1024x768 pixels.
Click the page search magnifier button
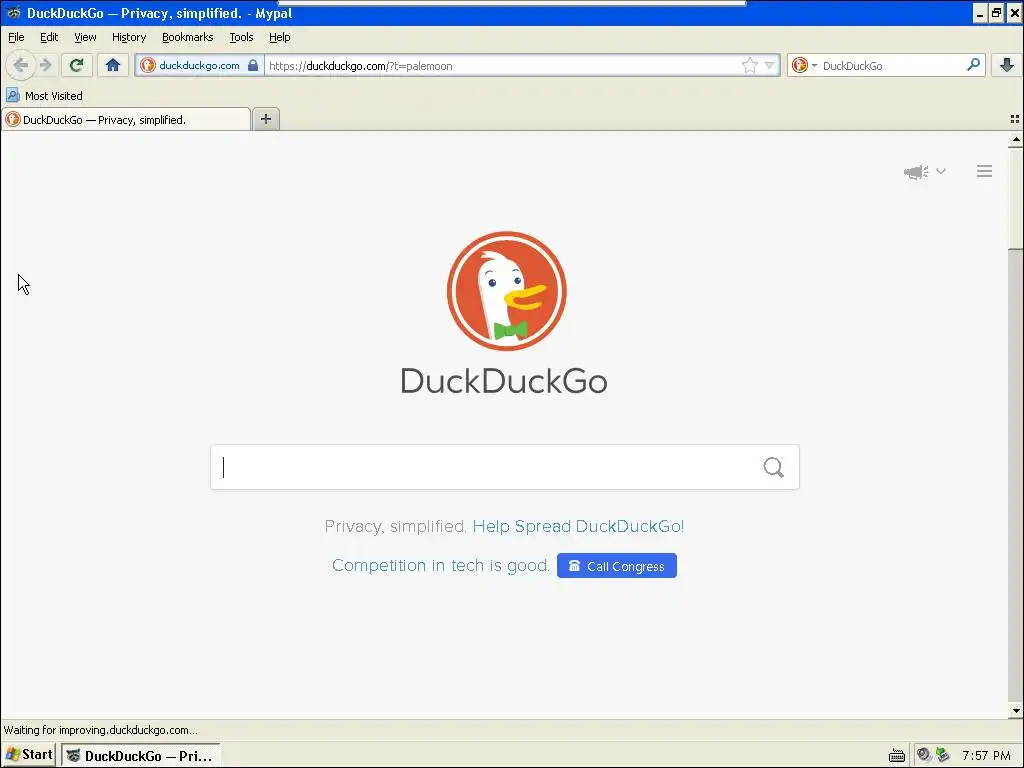point(773,467)
